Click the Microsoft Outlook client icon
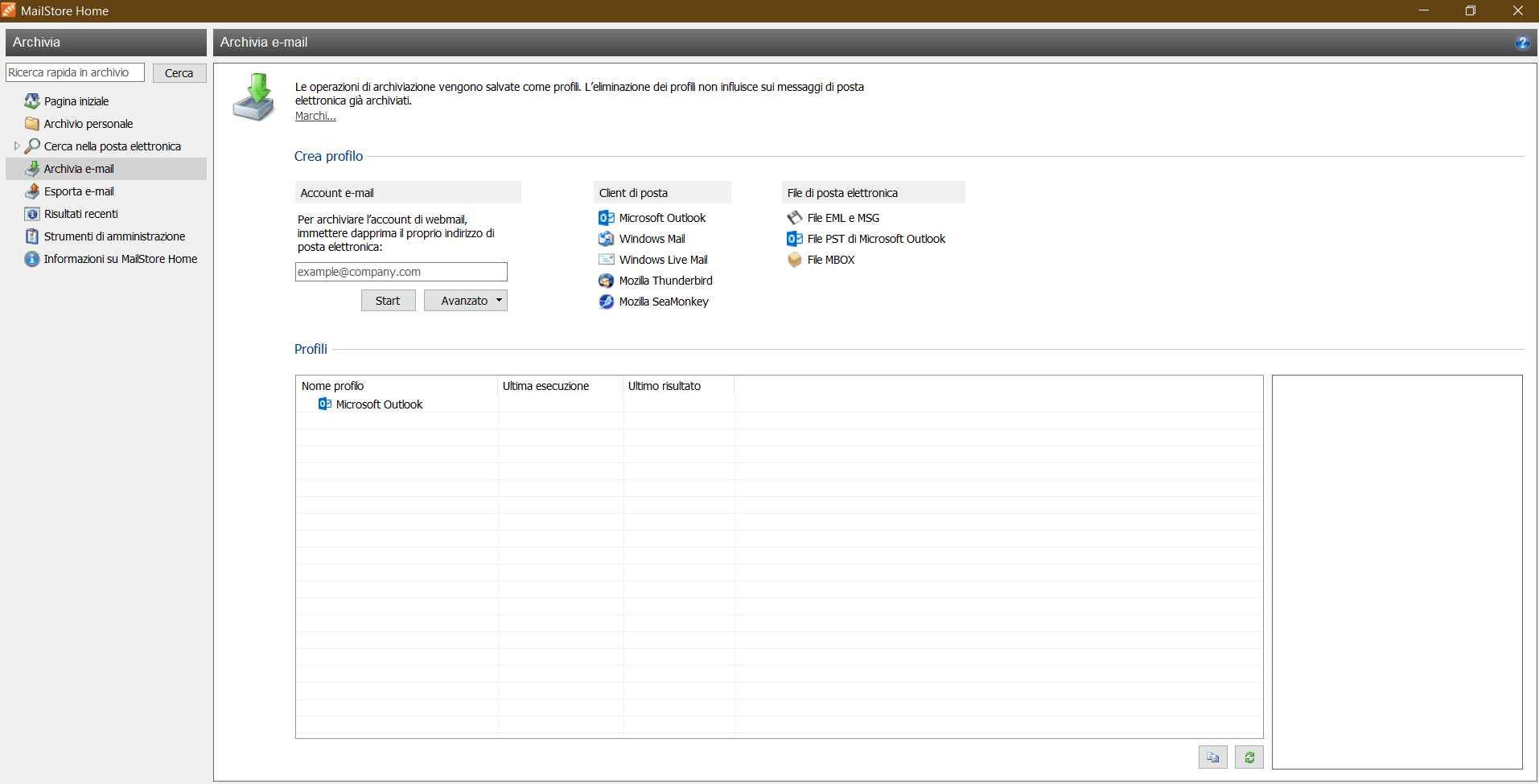The height and width of the screenshot is (784, 1539). tap(607, 218)
